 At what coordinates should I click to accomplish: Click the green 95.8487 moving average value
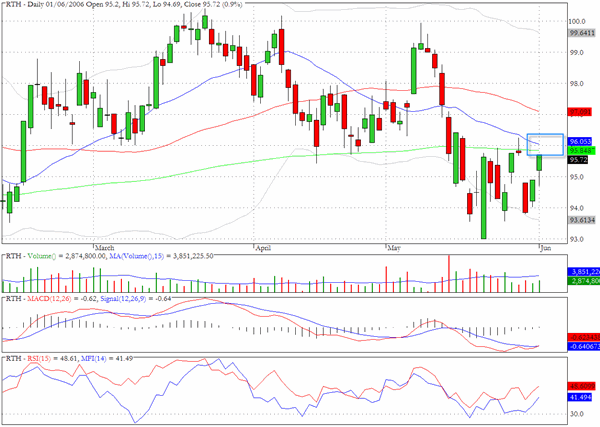582,150
